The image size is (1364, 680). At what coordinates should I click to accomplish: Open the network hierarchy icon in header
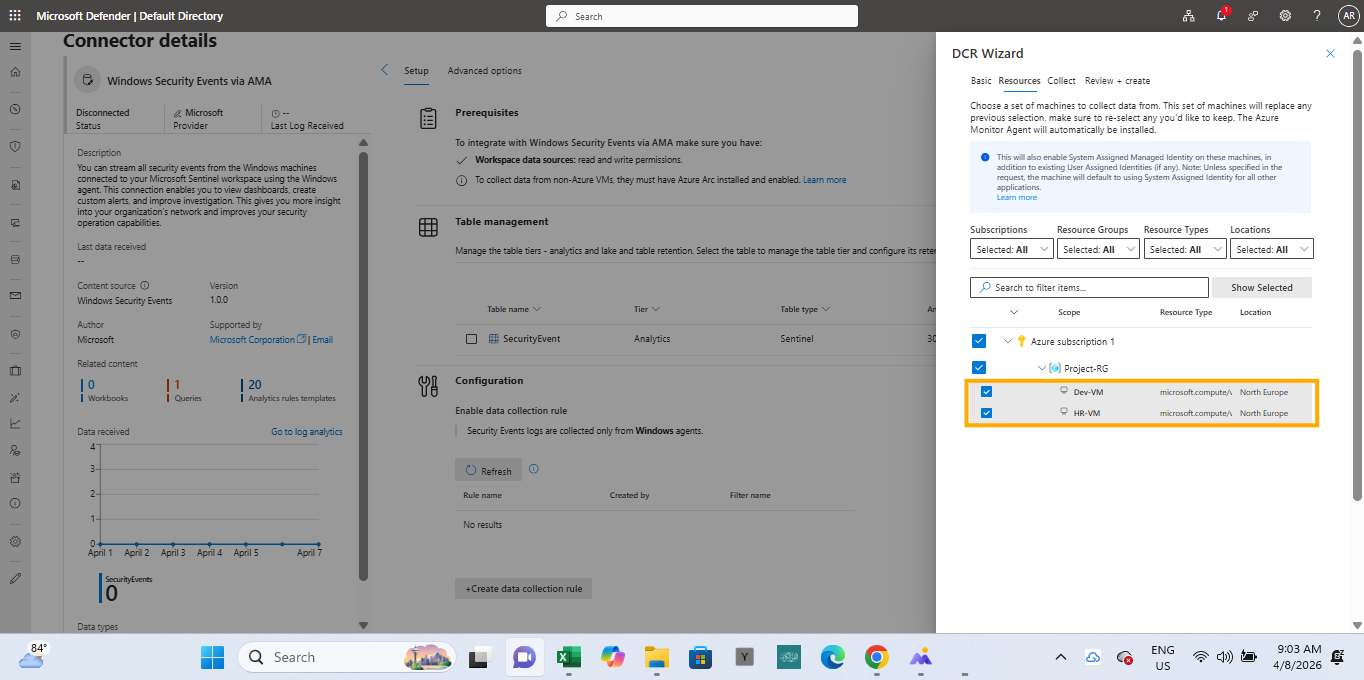1189,16
